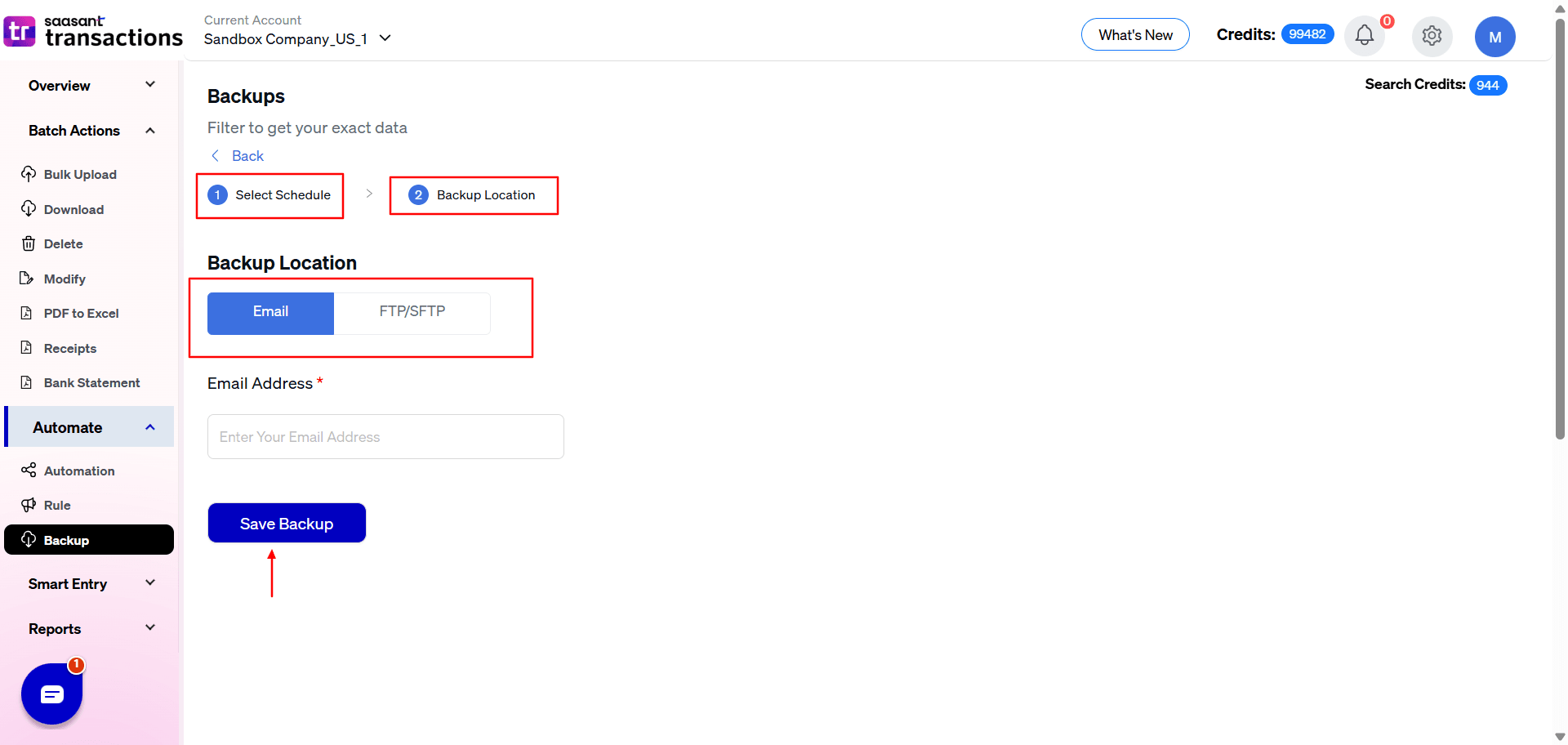
Task: Click the Automation share-nodes icon
Action: pyautogui.click(x=29, y=470)
